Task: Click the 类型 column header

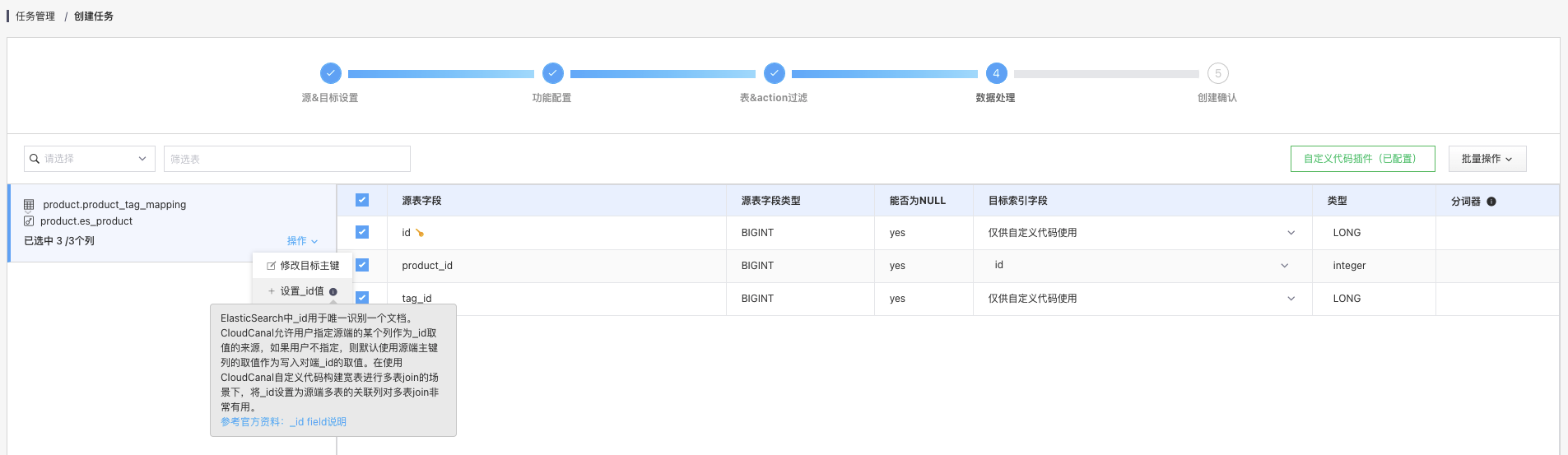Action: [x=1337, y=201]
